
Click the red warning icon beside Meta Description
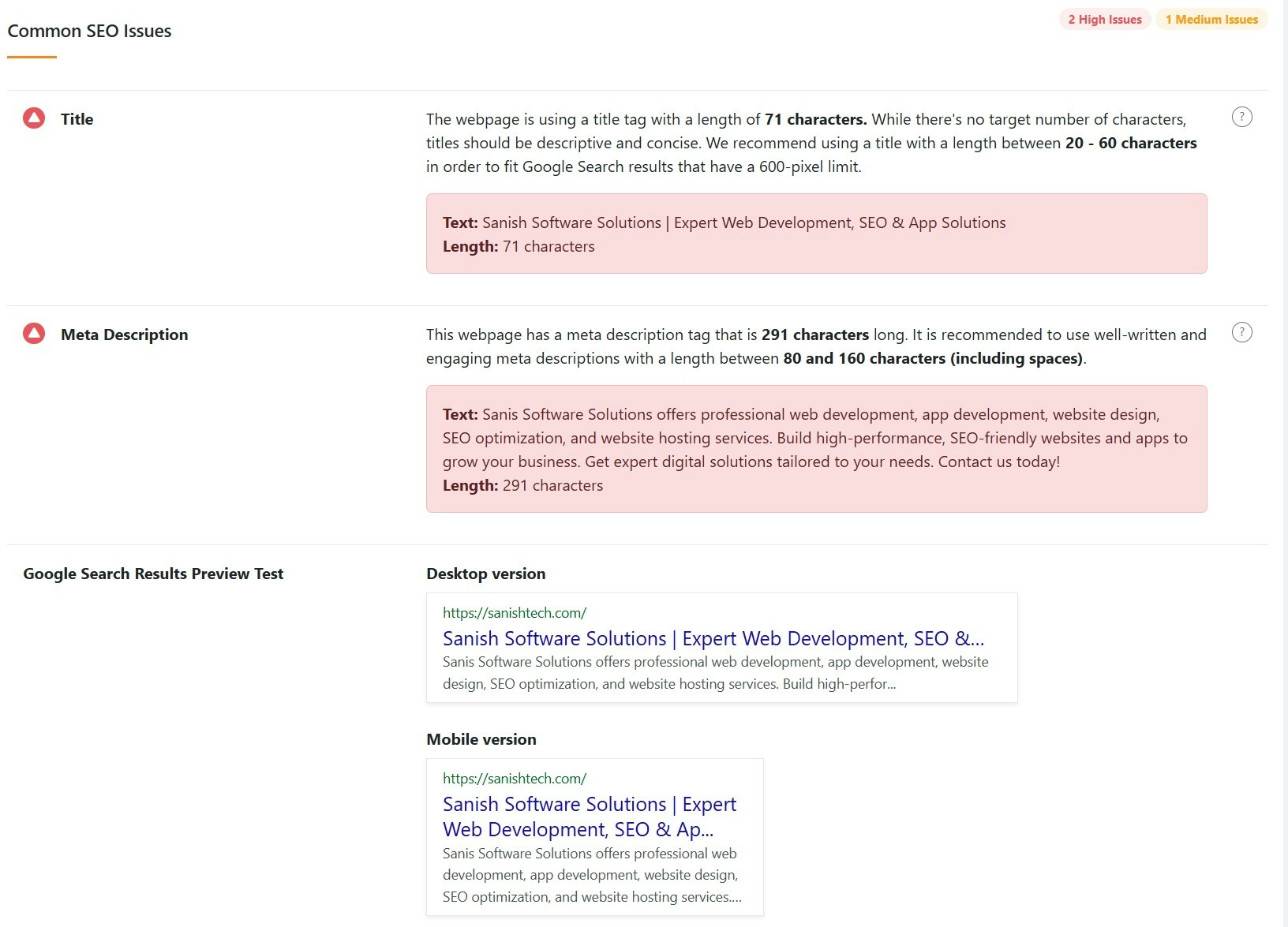[34, 334]
